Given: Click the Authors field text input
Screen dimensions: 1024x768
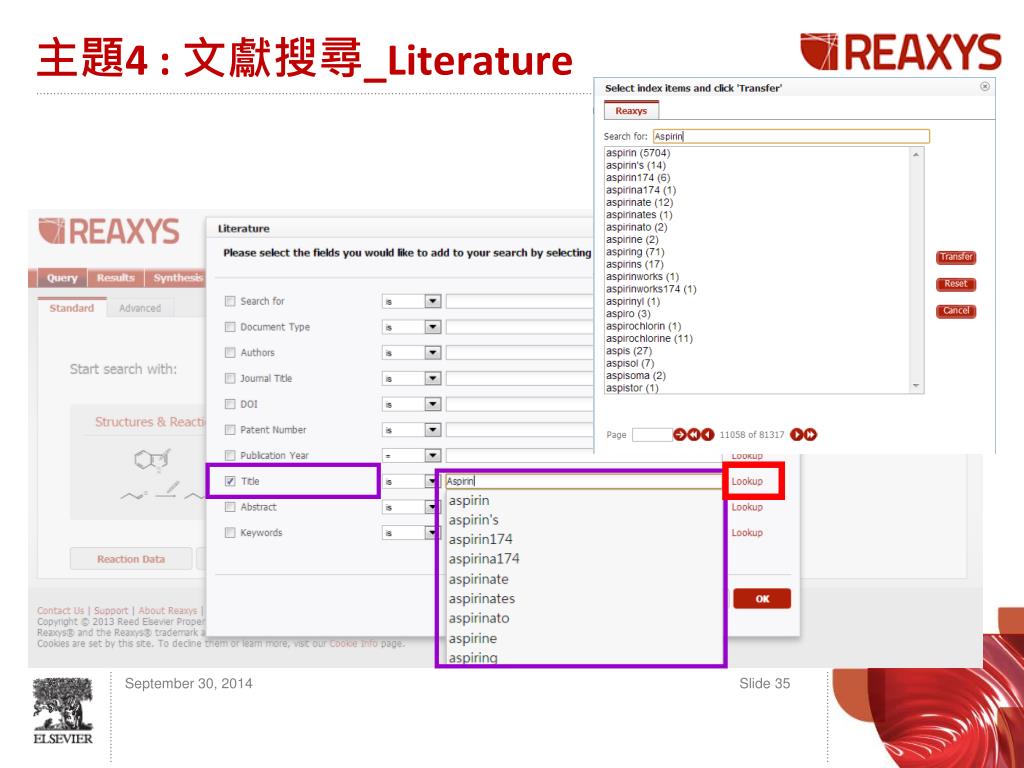Looking at the screenshot, I should point(519,353).
